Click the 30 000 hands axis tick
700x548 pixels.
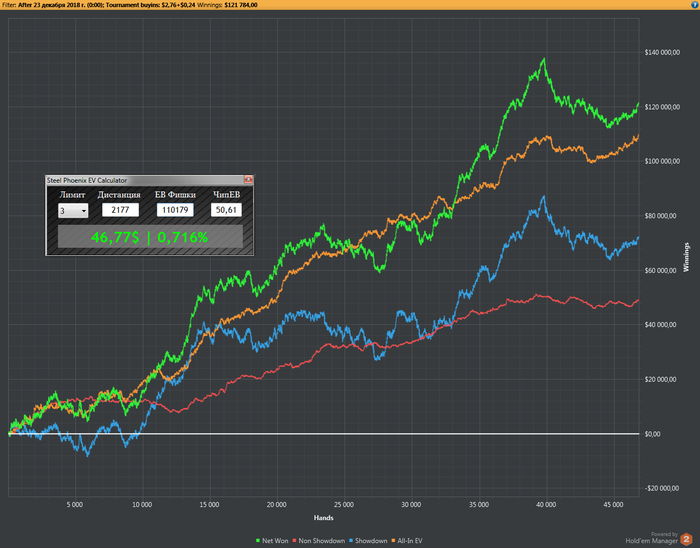point(411,505)
